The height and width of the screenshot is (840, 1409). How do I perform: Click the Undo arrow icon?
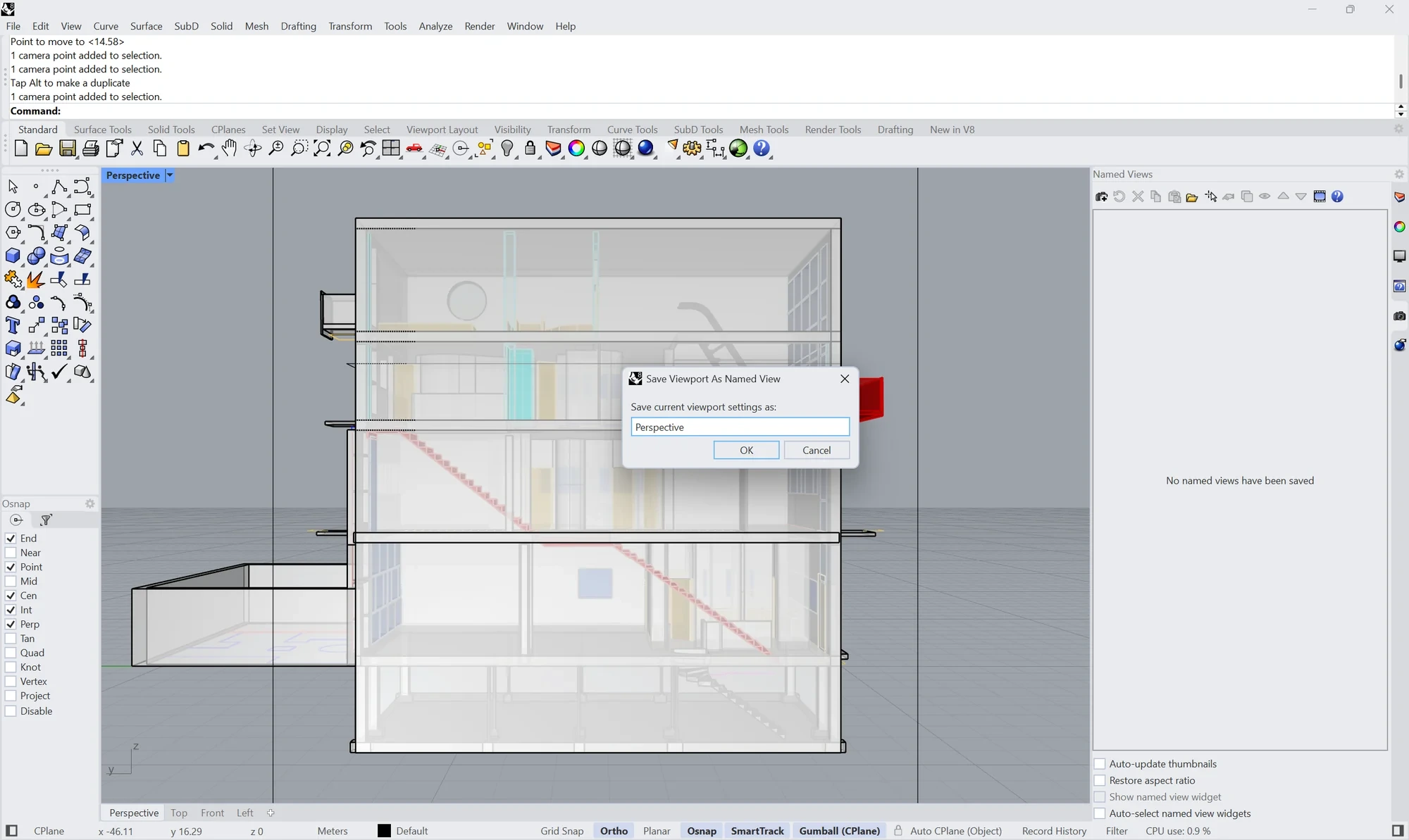coord(206,149)
